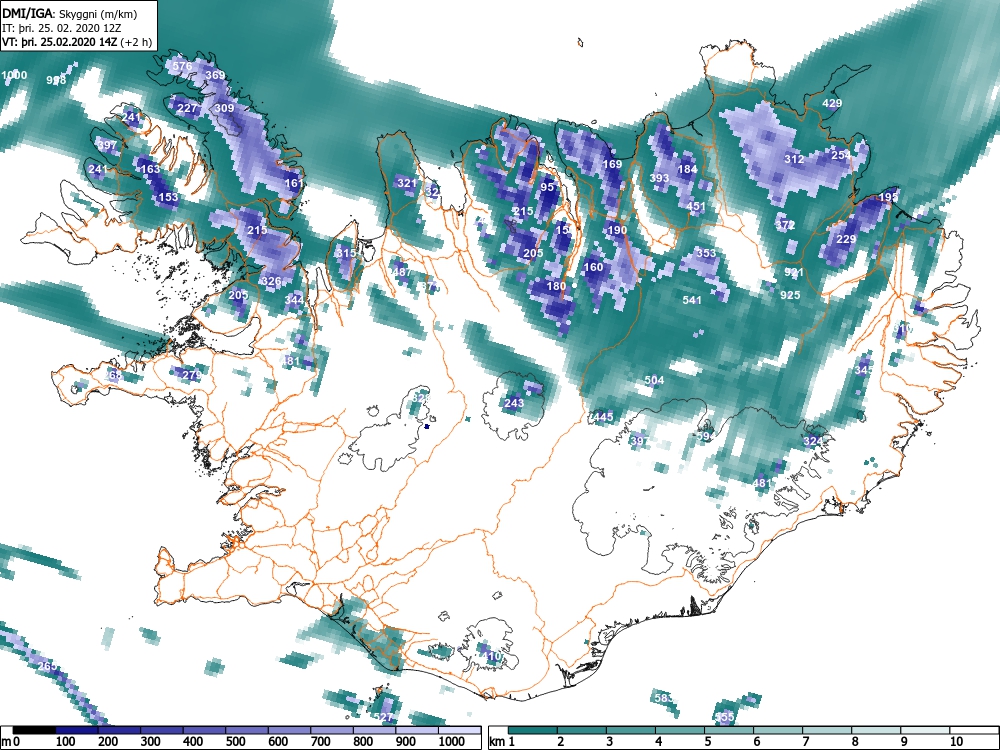Click visibility value 321 on the map
Image resolution: width=1000 pixels, height=750 pixels.
click(407, 183)
